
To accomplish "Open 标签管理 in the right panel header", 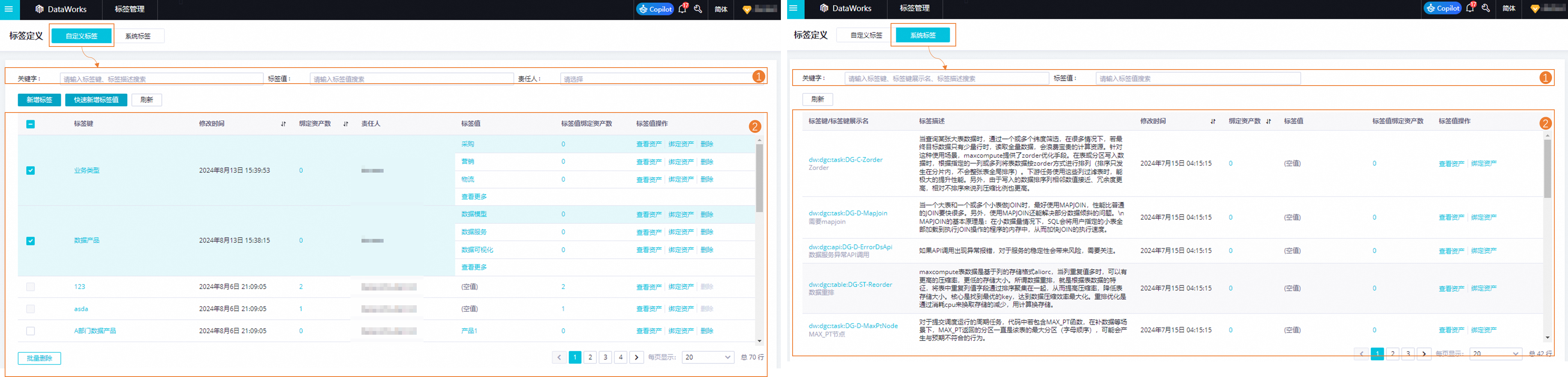I will pyautogui.click(x=914, y=9).
